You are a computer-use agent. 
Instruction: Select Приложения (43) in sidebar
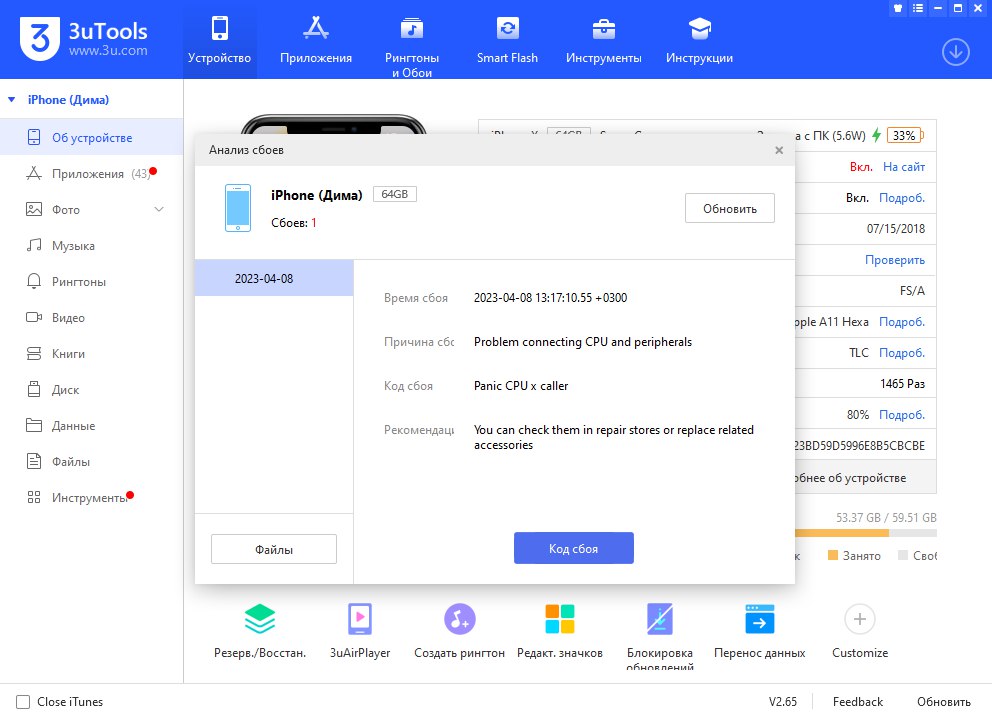coord(92,173)
